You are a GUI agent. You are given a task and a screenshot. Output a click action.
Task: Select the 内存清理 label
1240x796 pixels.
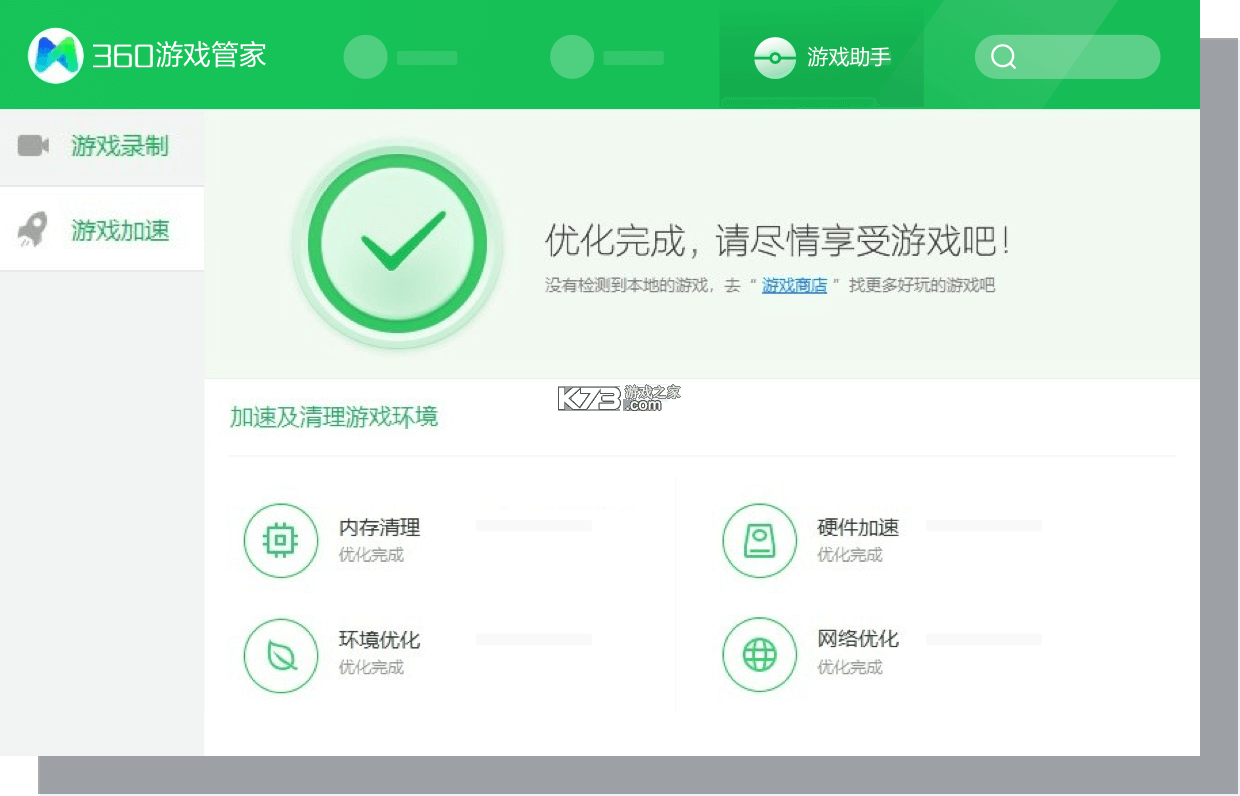[379, 527]
